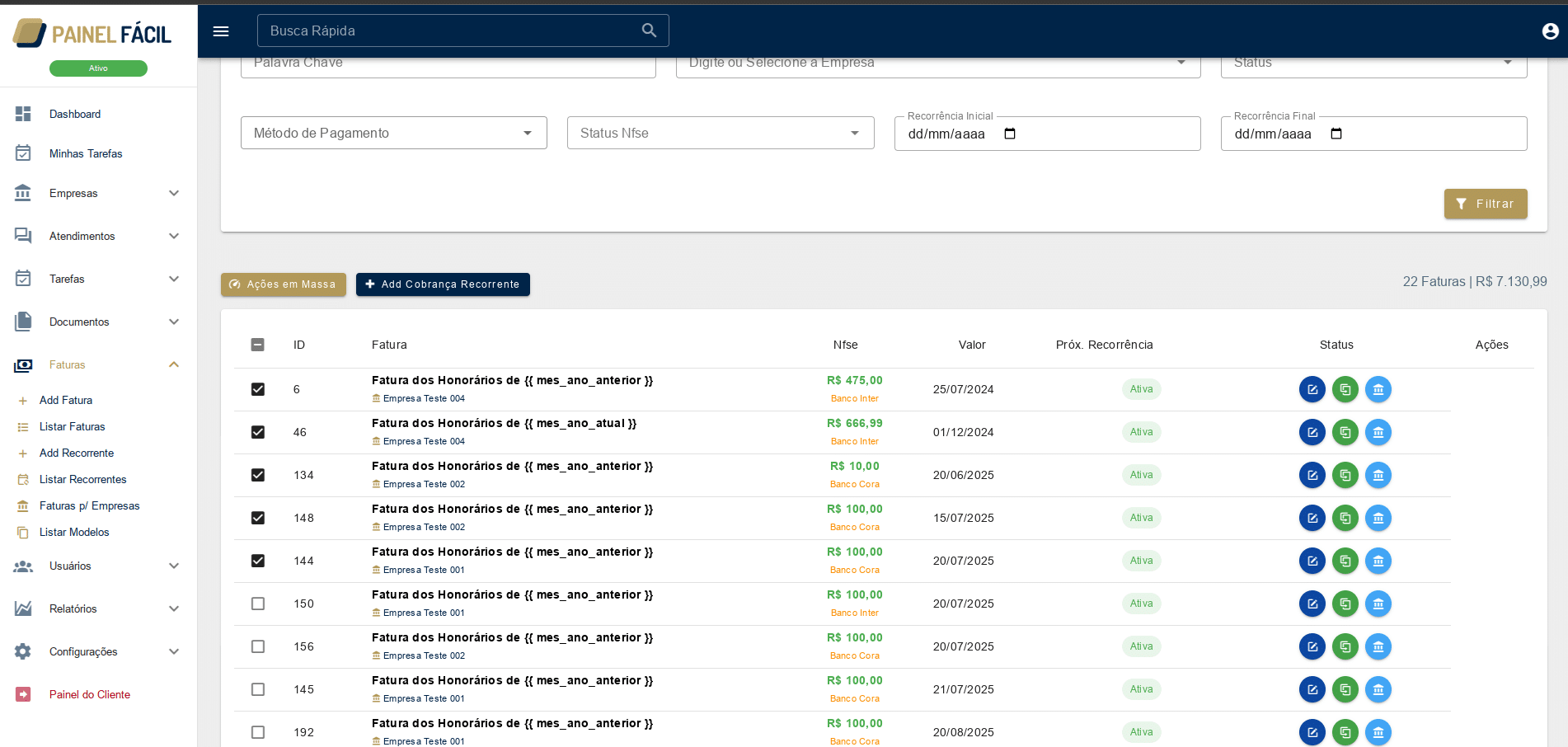This screenshot has height=747, width=1568.
Task: Click the green copy icon for invoice 46
Action: coord(1345,432)
